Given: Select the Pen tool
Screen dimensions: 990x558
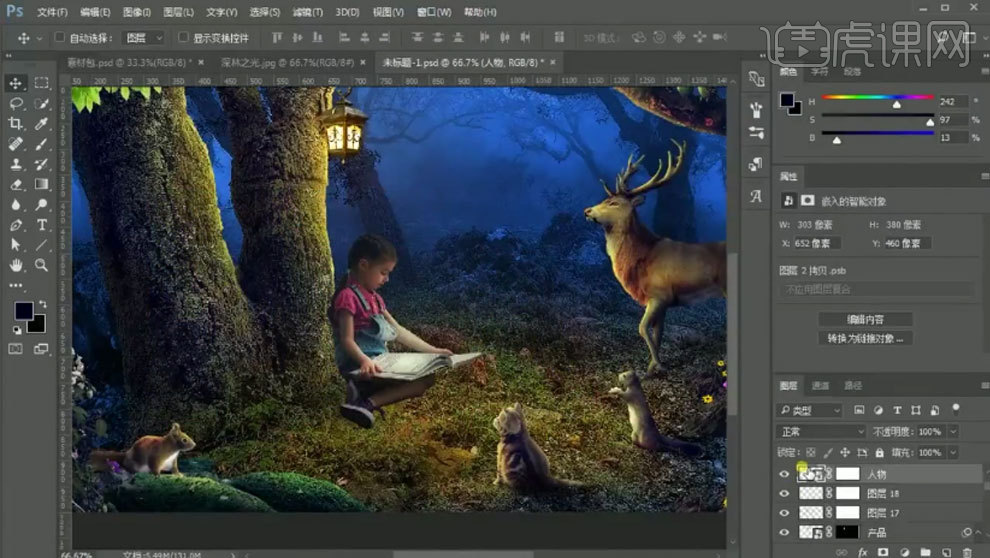Looking at the screenshot, I should pos(16,225).
